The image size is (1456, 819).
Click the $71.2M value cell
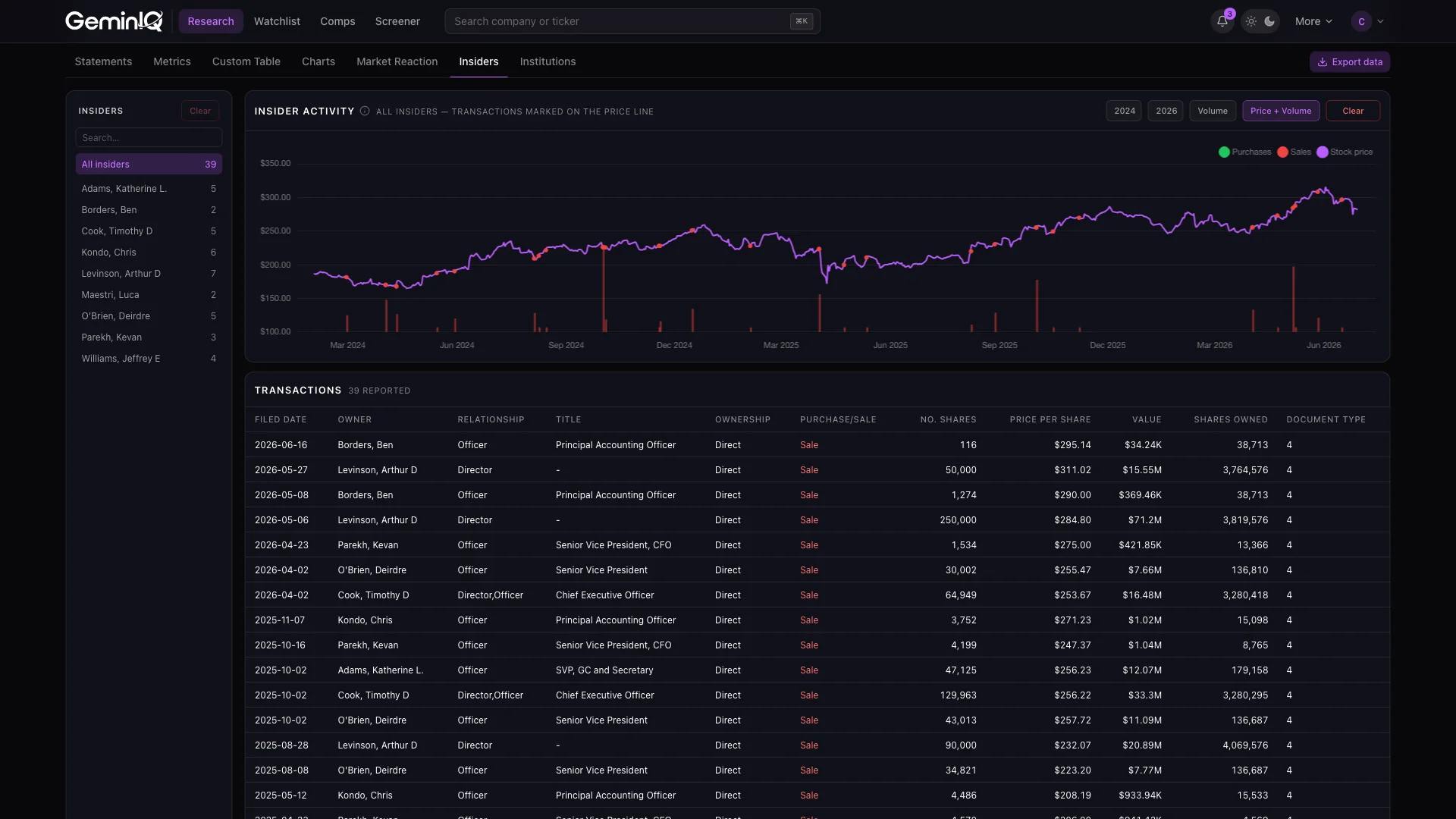point(1144,520)
